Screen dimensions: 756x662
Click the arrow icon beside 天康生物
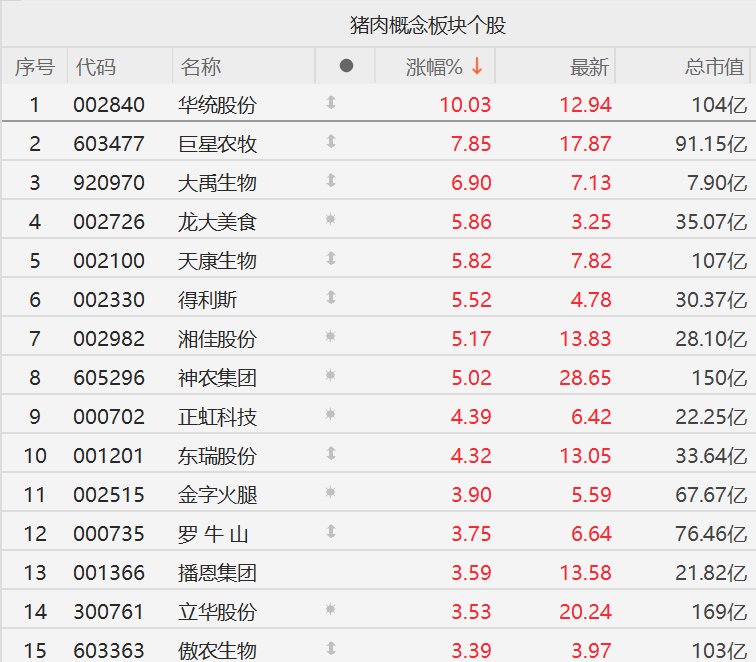pos(331,259)
